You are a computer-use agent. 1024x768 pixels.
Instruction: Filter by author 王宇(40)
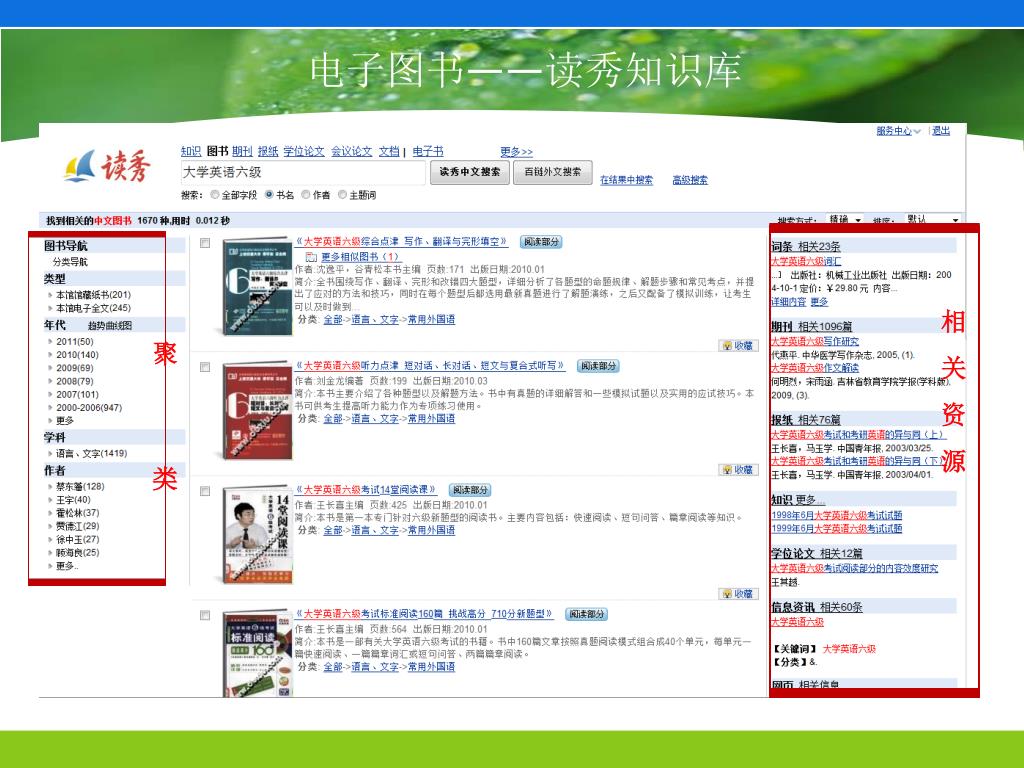tap(73, 500)
